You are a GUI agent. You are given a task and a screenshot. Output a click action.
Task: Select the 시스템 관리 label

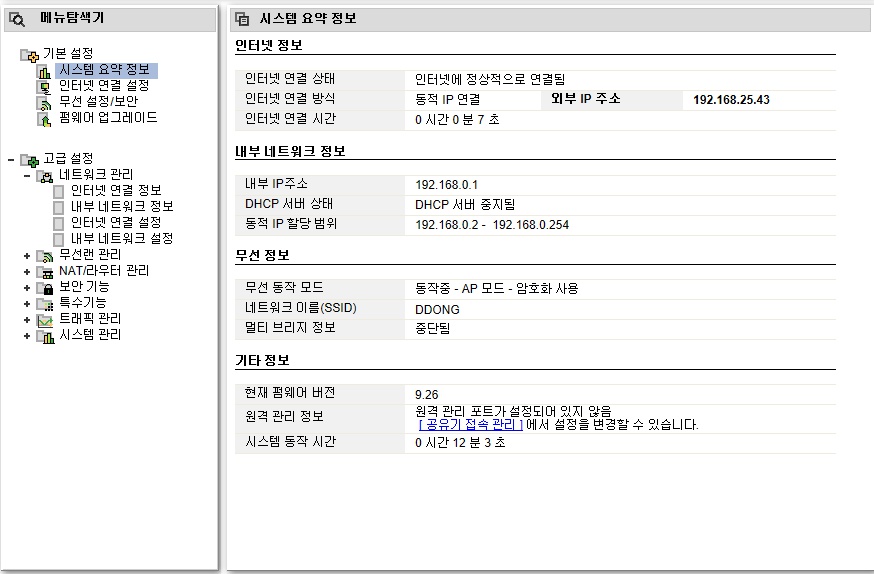(x=90, y=335)
